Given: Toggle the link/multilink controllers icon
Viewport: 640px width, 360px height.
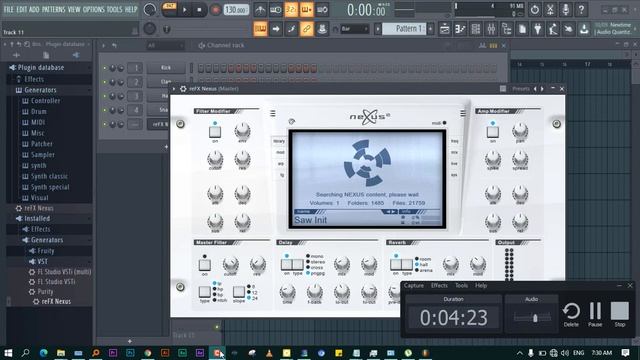Looking at the screenshot, I should pos(307,29).
